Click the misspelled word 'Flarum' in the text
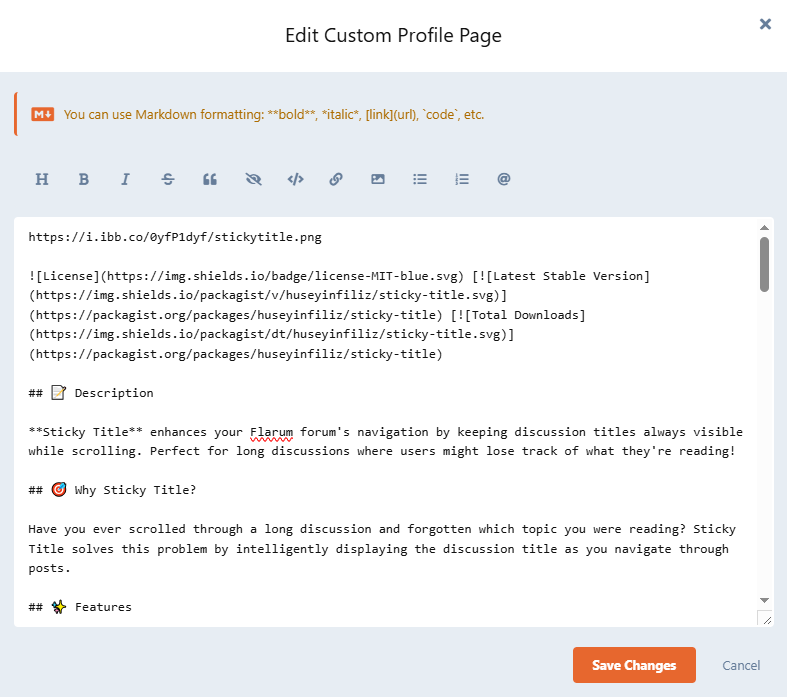Viewport: 787px width, 697px height. tap(271, 432)
